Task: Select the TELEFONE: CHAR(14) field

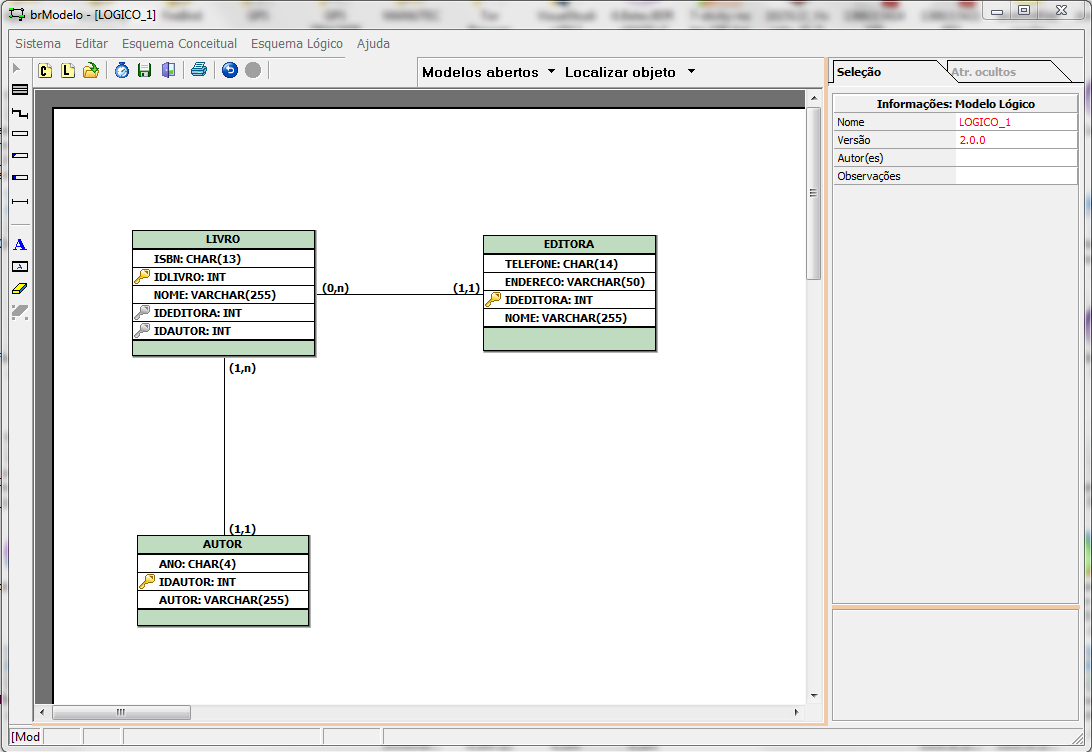Action: 570,264
